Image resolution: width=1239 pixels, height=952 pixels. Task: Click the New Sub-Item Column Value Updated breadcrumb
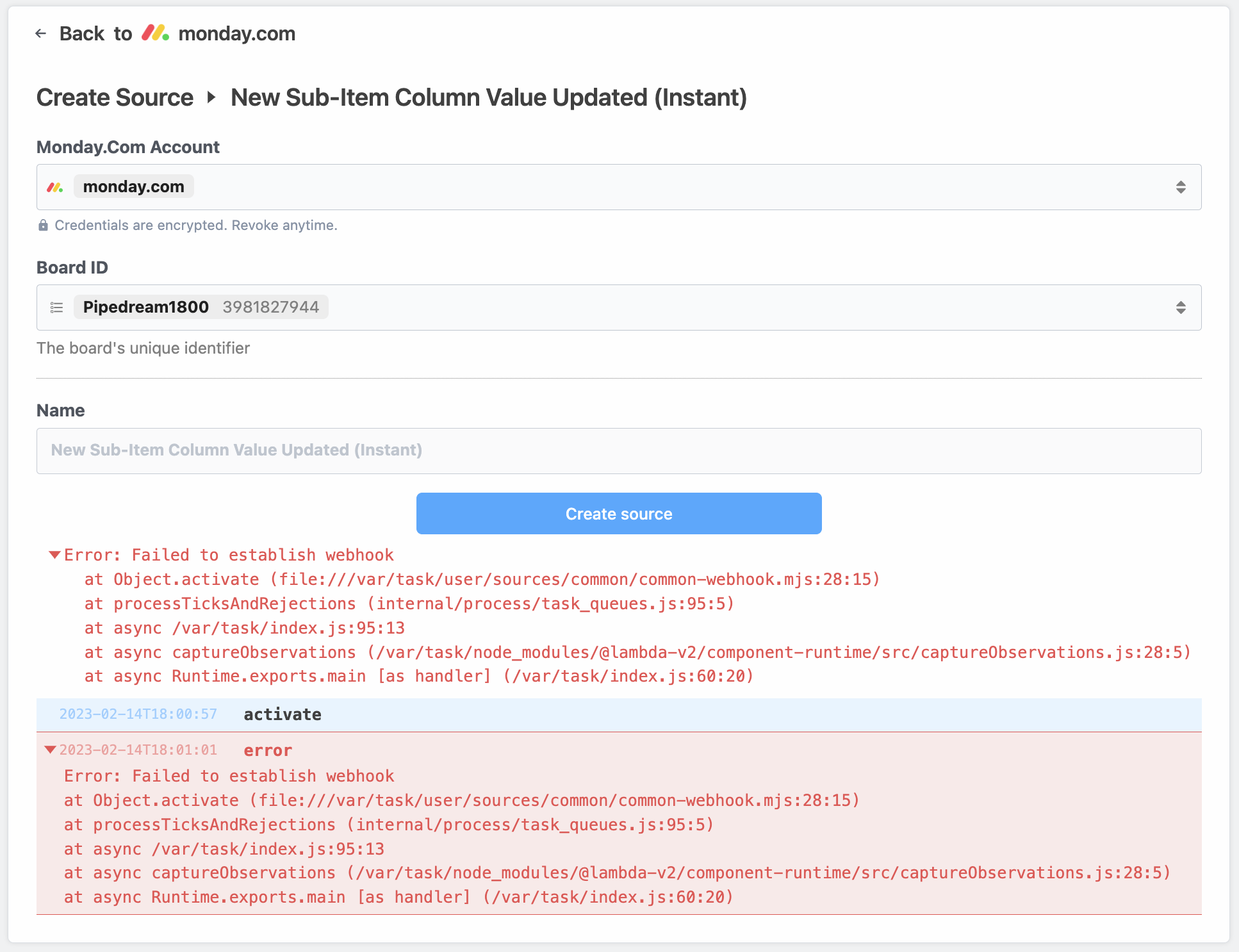click(489, 97)
